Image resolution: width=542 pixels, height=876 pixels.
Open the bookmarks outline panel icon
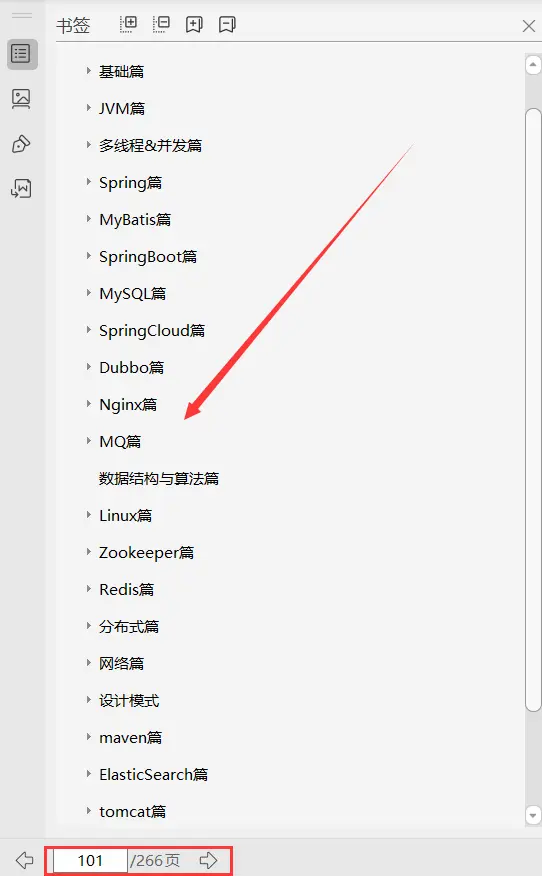(x=21, y=54)
